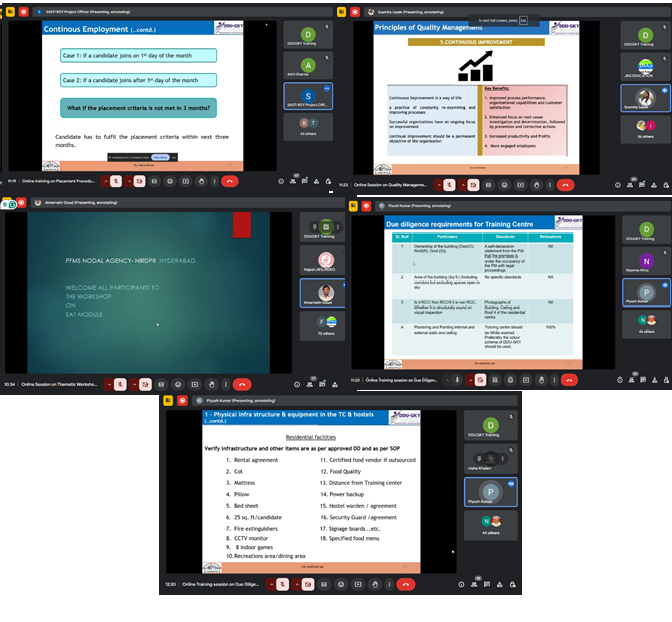Viewport: 672px width, 622px height.
Task: Expand audio settings arrow in 12:20 meeting
Action: [x=272, y=584]
